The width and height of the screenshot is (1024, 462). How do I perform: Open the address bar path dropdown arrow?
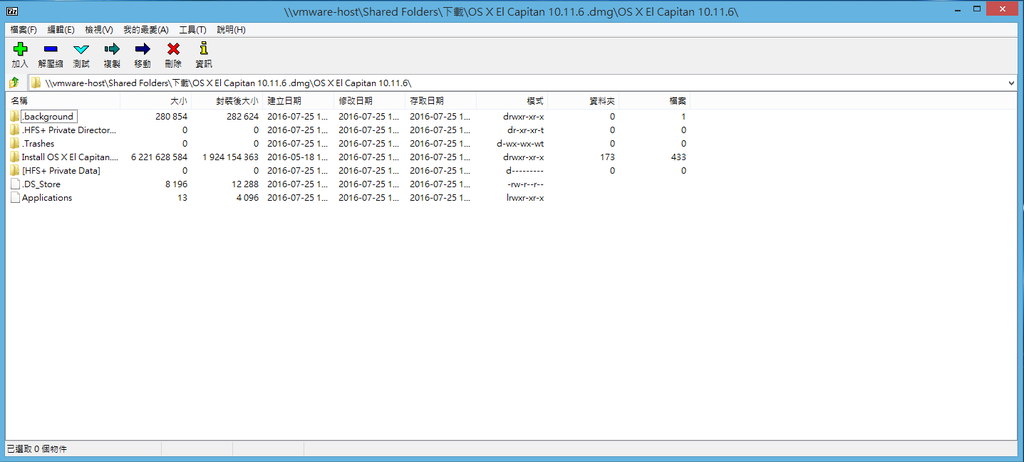(1012, 83)
